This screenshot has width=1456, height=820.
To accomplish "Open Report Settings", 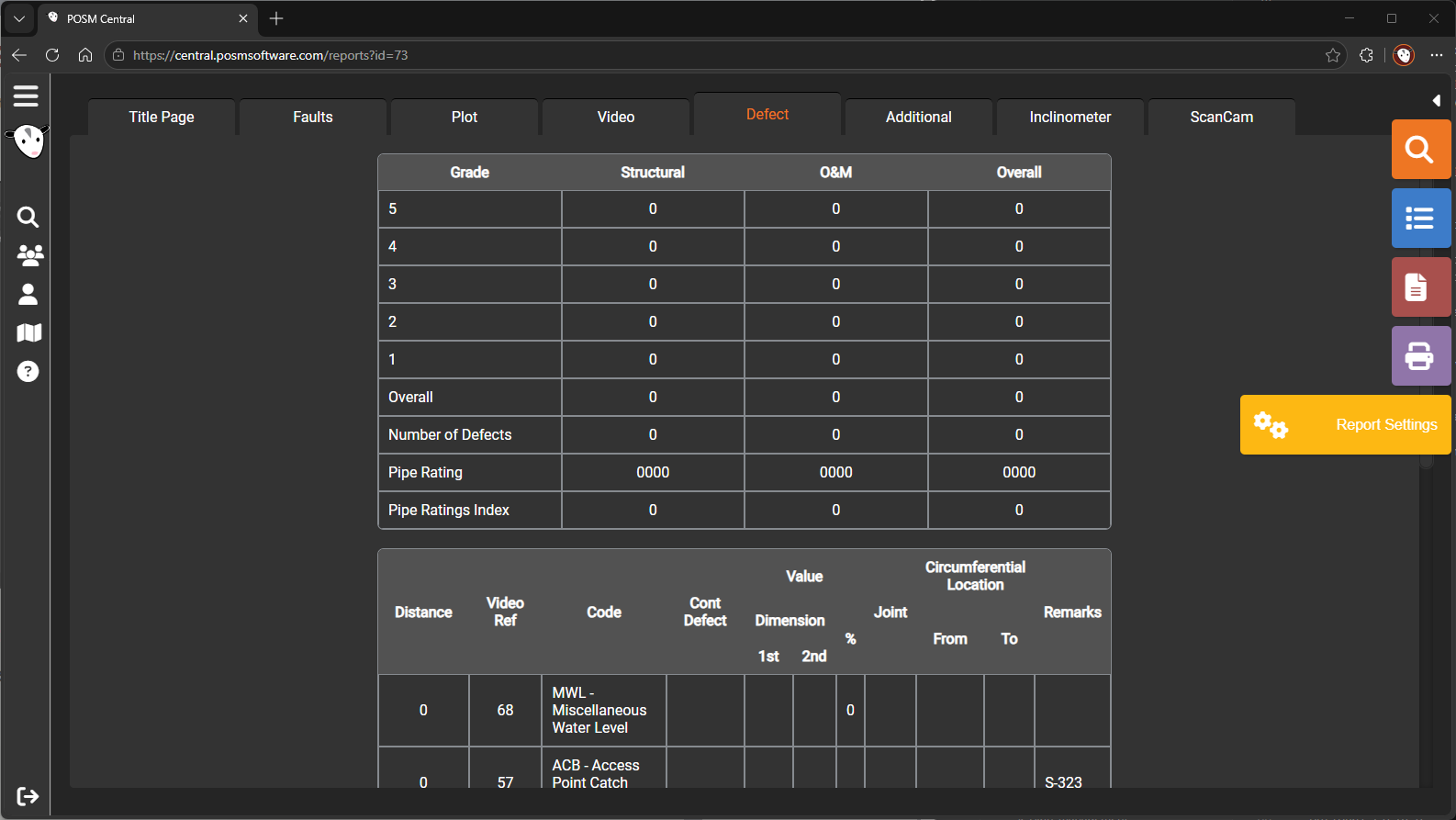I will 1346,424.
